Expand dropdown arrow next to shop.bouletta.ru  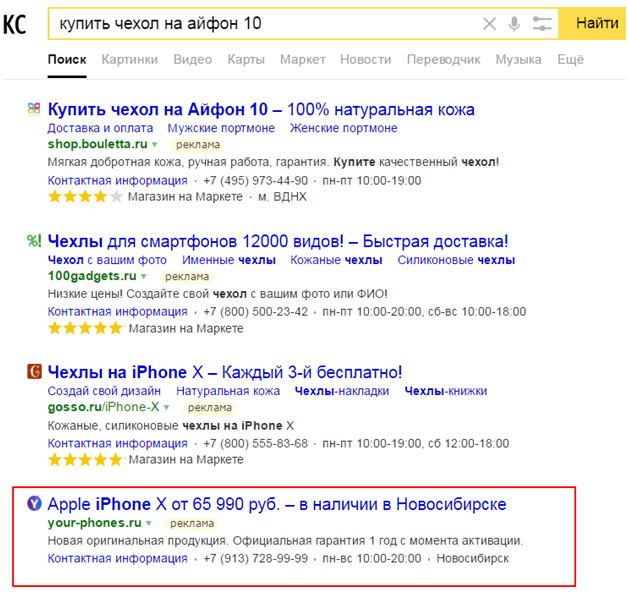pos(155,145)
